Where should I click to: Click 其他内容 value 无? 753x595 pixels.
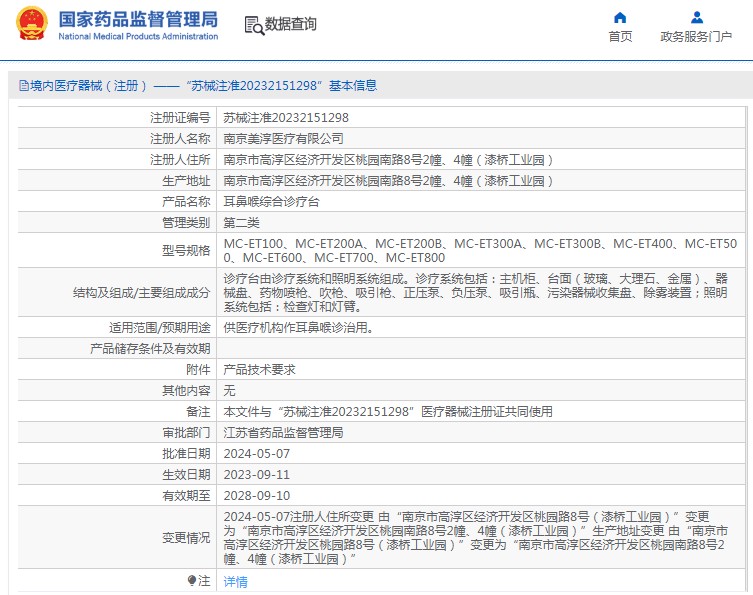click(230, 390)
